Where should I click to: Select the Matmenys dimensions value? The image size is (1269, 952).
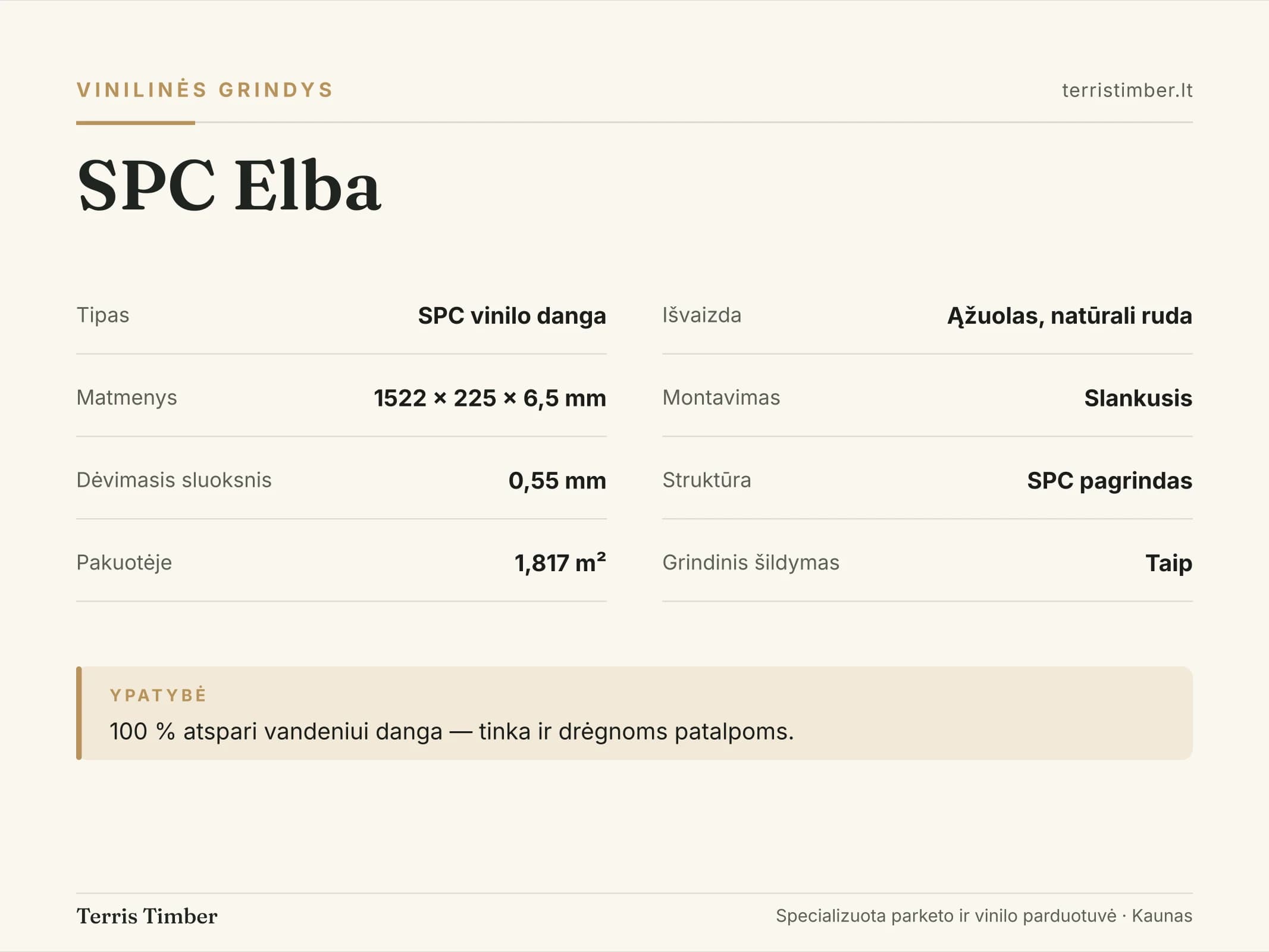pyautogui.click(x=490, y=398)
